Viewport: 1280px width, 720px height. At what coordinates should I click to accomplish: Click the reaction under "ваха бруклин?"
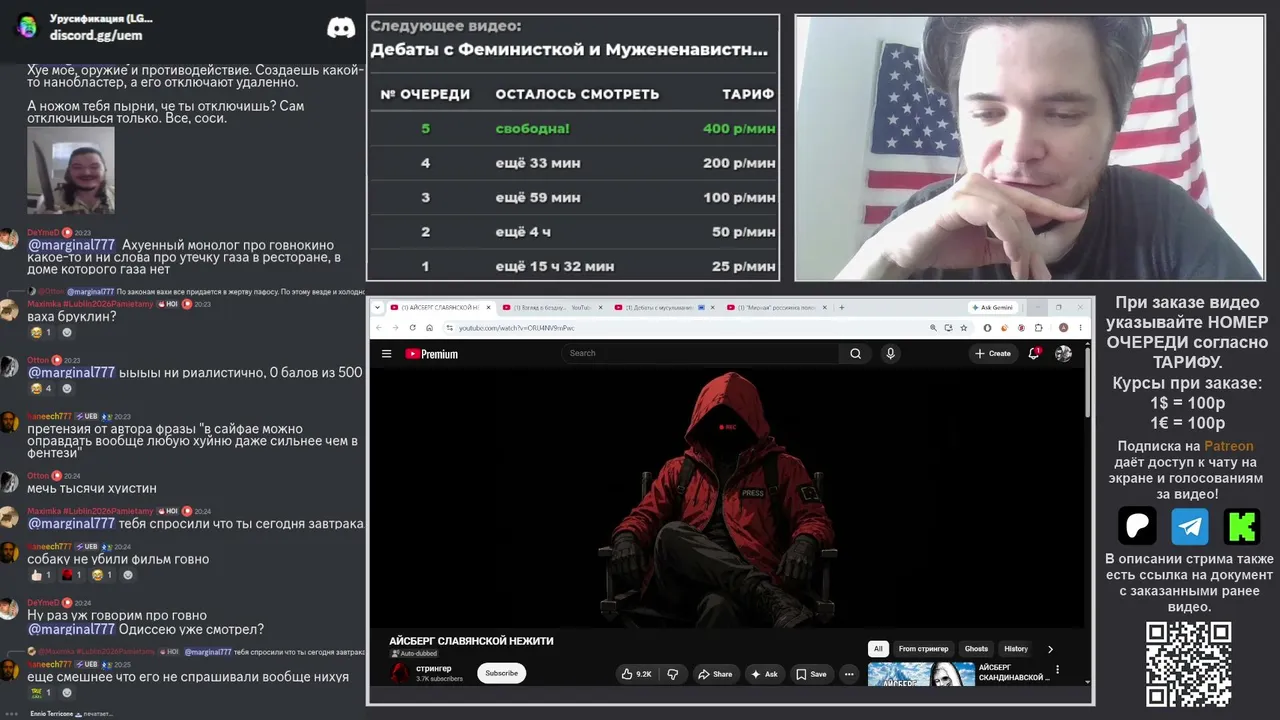point(42,332)
